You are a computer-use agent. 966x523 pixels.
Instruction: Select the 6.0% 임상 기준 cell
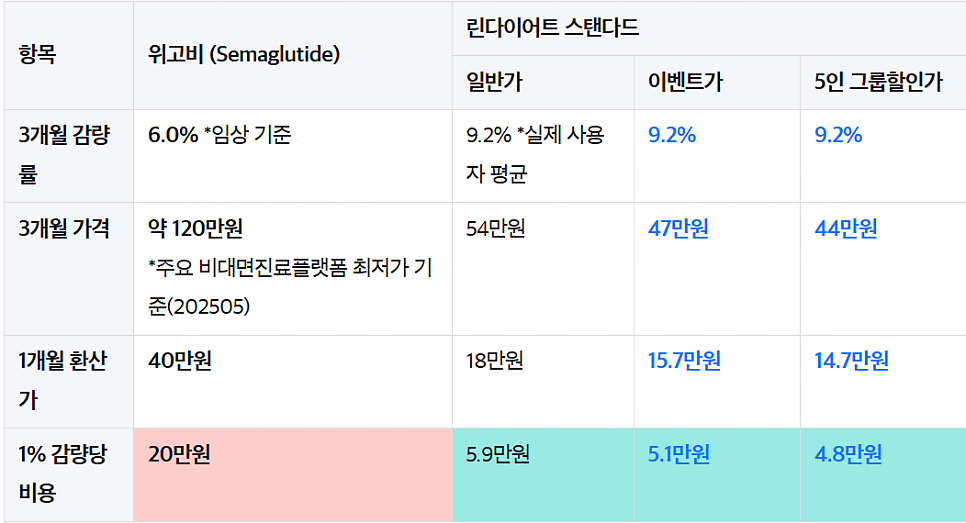click(219, 135)
